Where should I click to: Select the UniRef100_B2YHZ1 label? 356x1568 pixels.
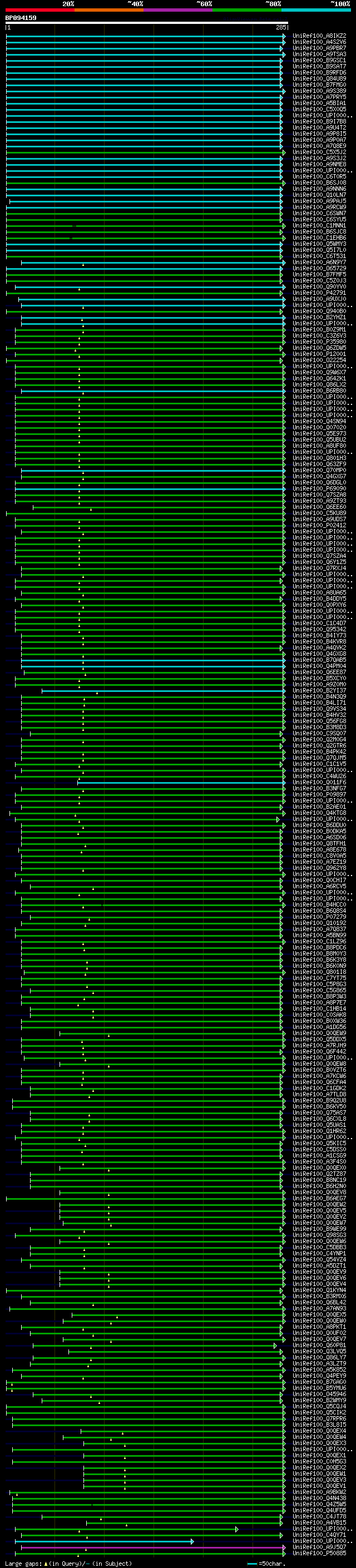(x=319, y=317)
